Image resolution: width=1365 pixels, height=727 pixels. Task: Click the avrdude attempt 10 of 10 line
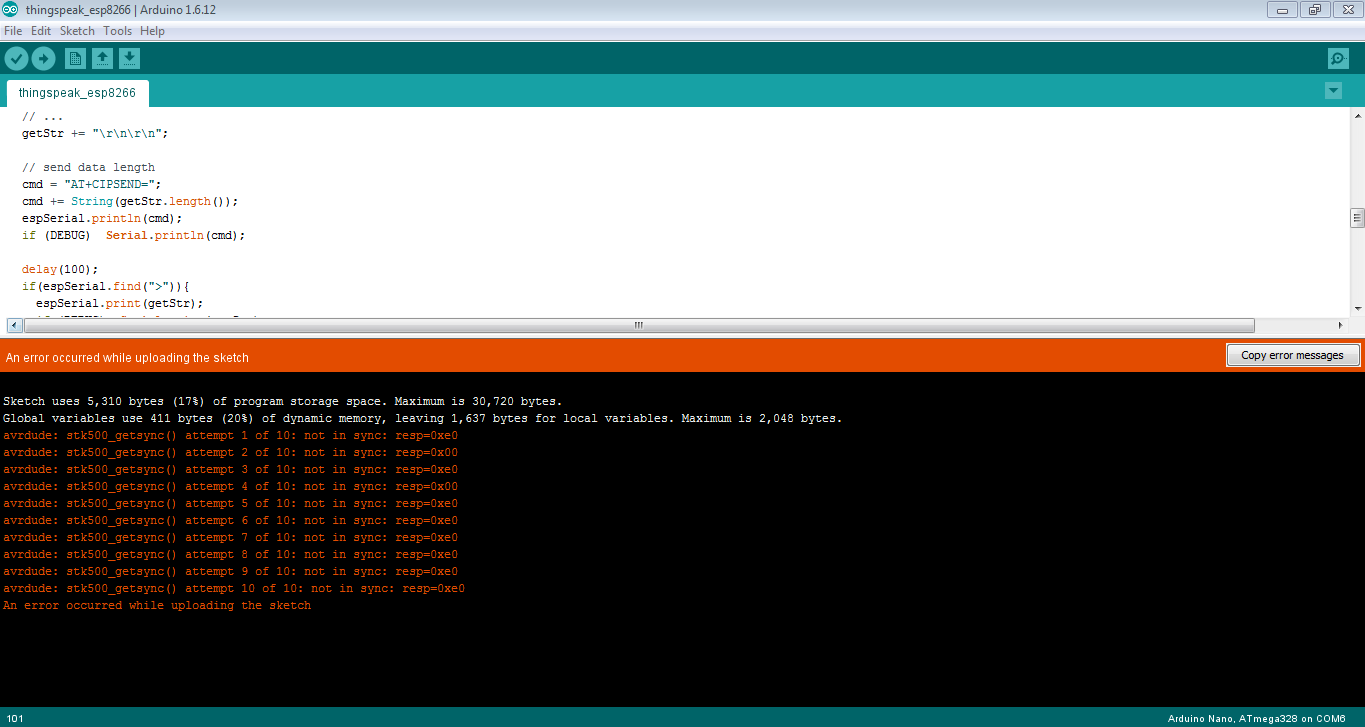pos(234,588)
